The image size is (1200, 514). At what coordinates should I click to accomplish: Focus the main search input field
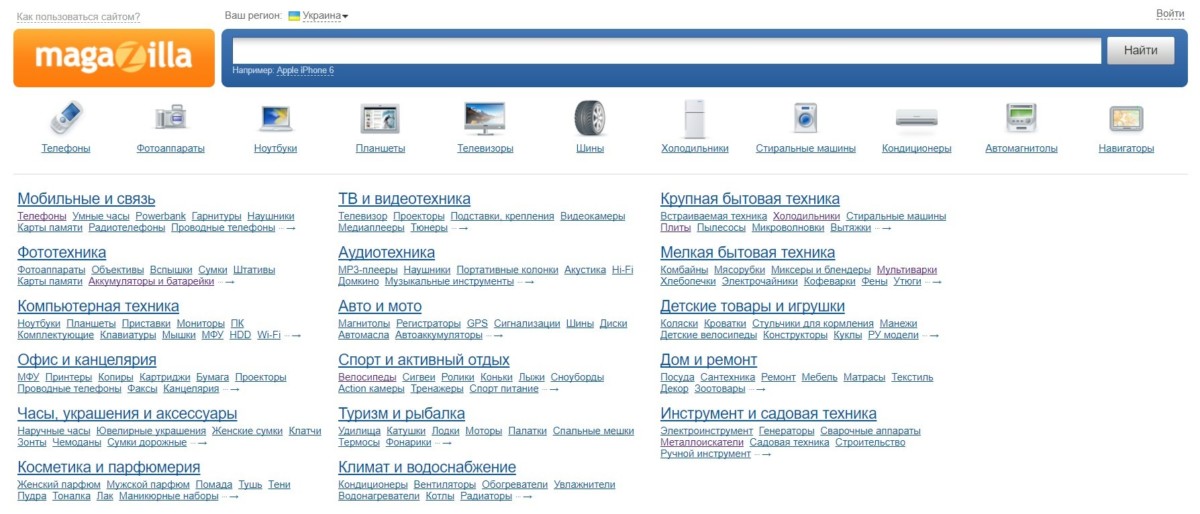667,51
